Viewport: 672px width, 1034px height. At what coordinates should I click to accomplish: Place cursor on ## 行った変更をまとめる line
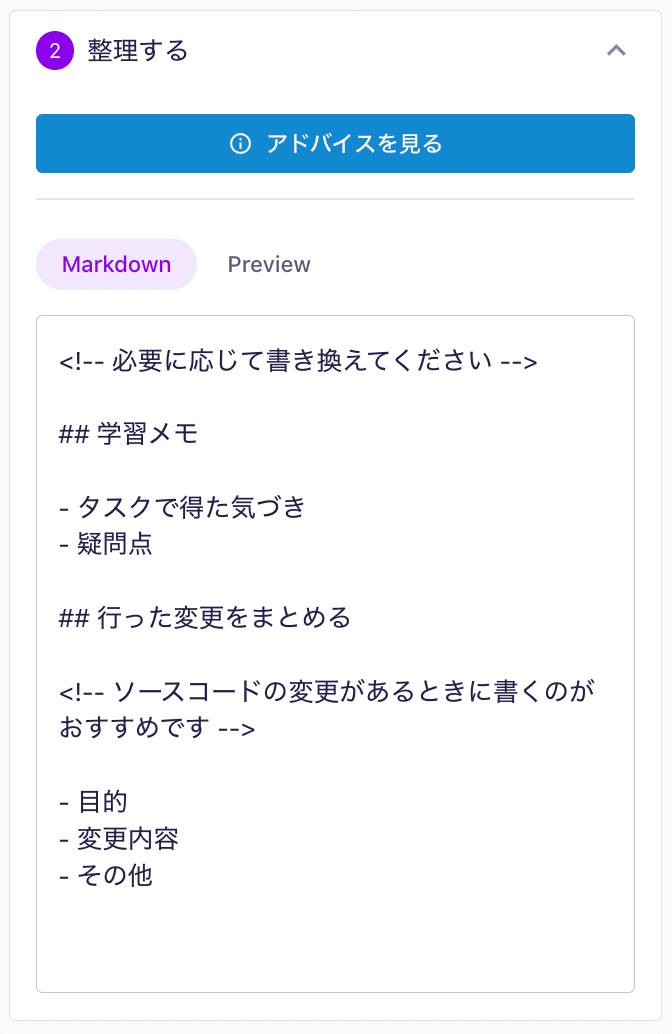(205, 618)
